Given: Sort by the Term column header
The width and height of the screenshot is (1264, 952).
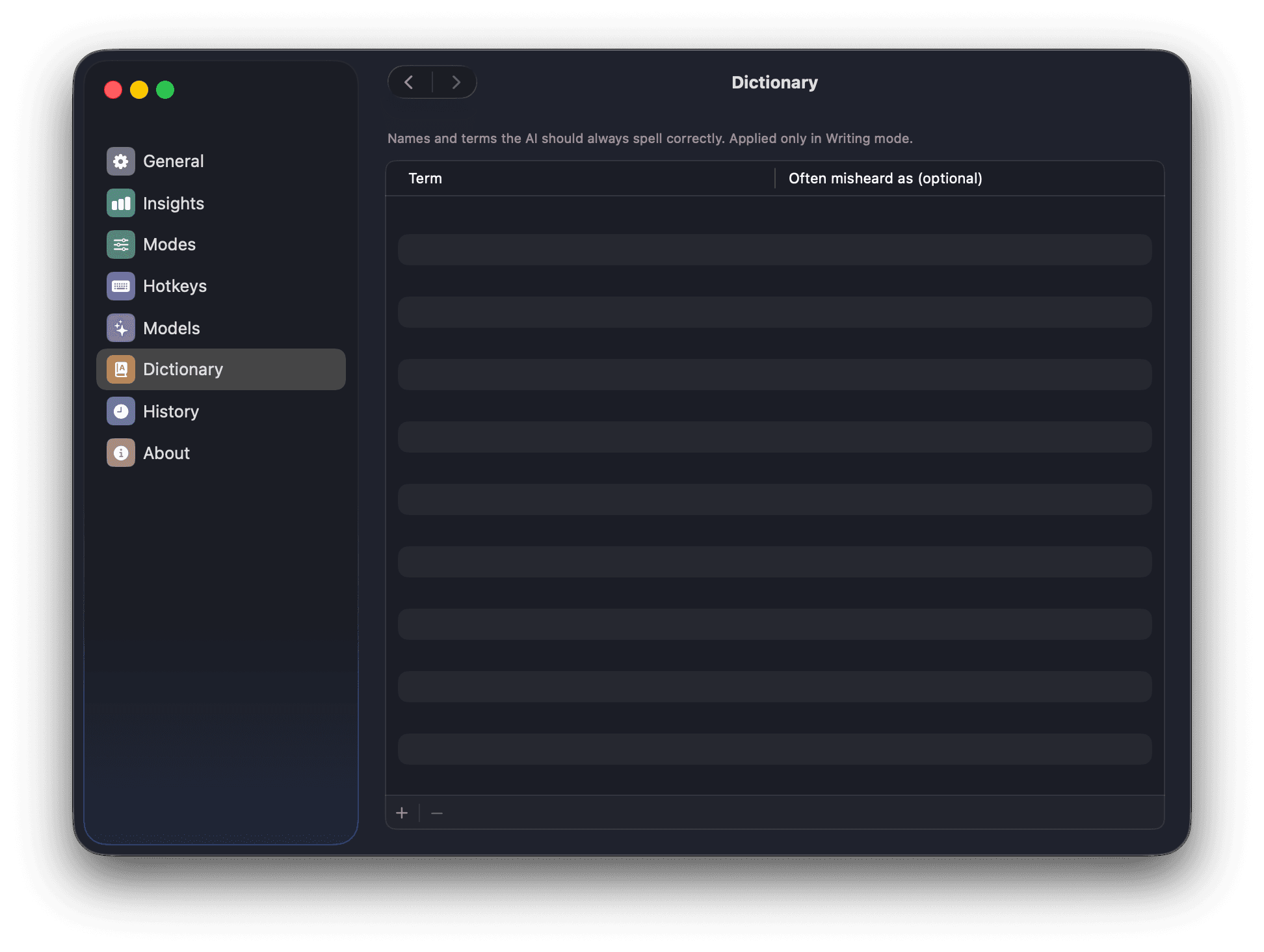Looking at the screenshot, I should pos(425,178).
